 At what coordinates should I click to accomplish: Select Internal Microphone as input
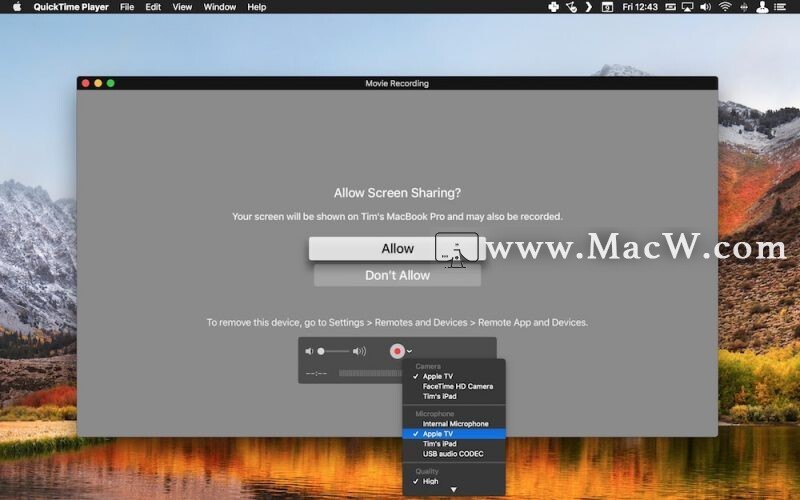[x=454, y=423]
